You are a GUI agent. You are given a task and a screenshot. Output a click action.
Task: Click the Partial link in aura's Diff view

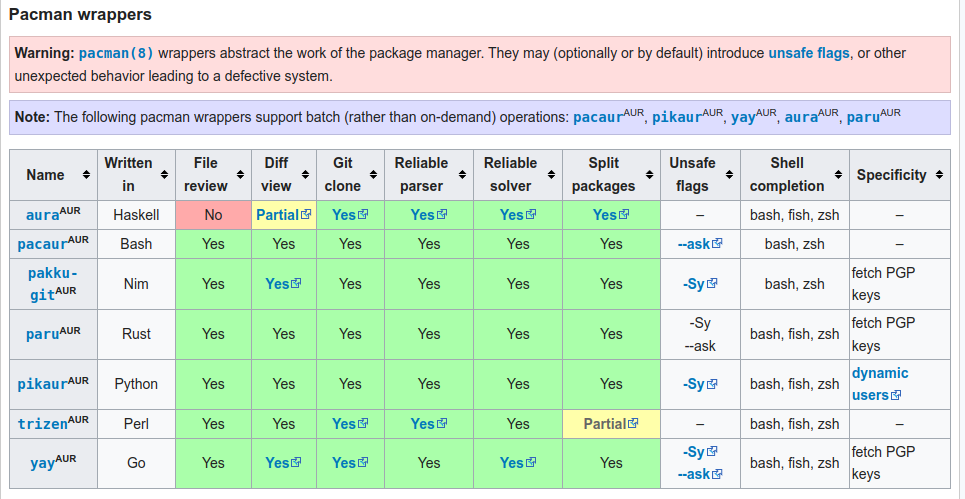click(x=277, y=215)
